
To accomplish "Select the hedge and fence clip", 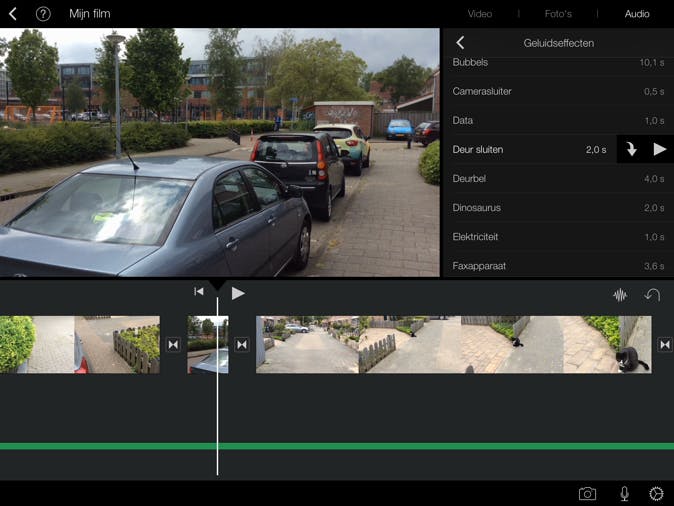I will tap(80, 344).
